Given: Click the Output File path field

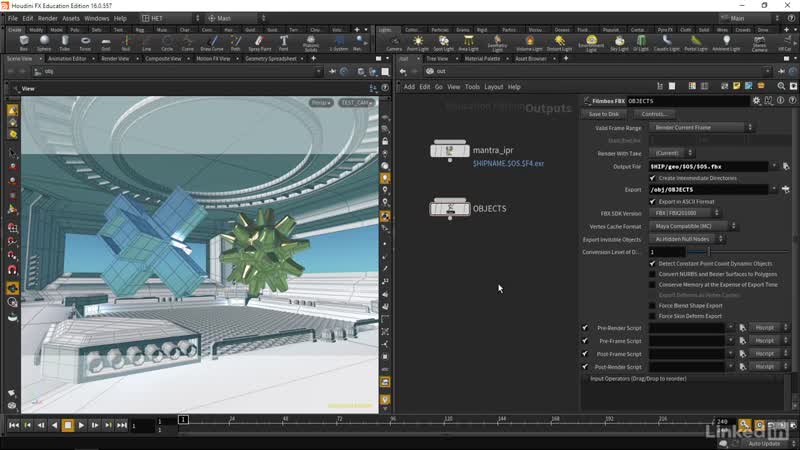Looking at the screenshot, I should pyautogui.click(x=708, y=166).
